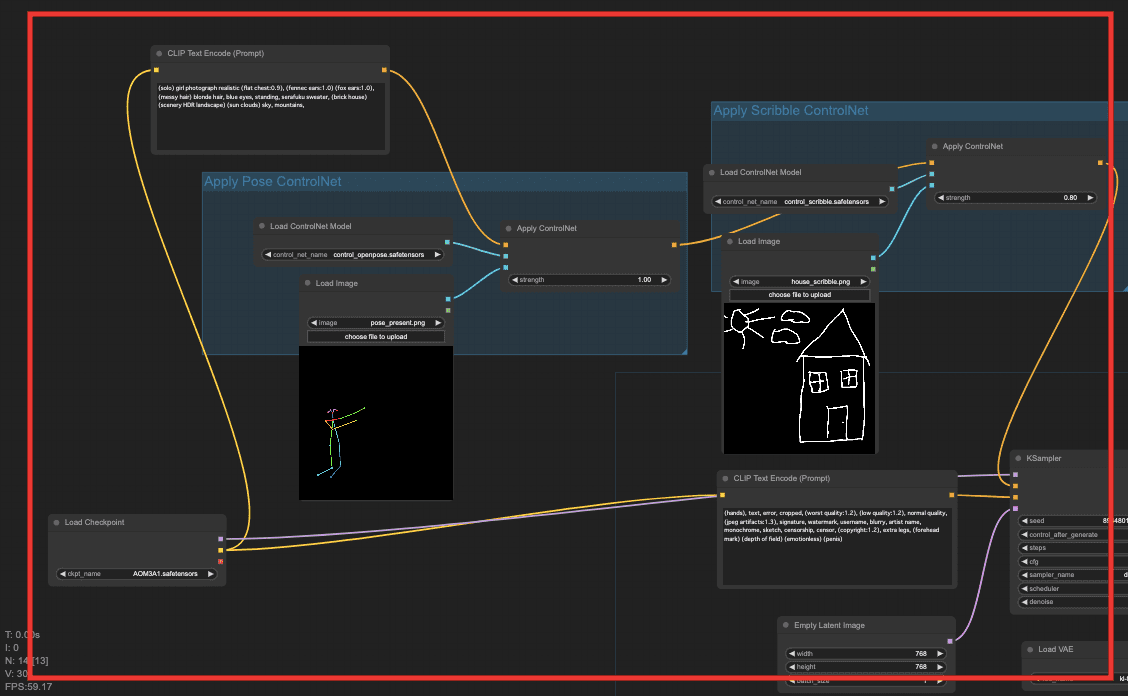Collapse the Empty Latent Image node dot
Screen dimensions: 1128x696
tap(786, 625)
